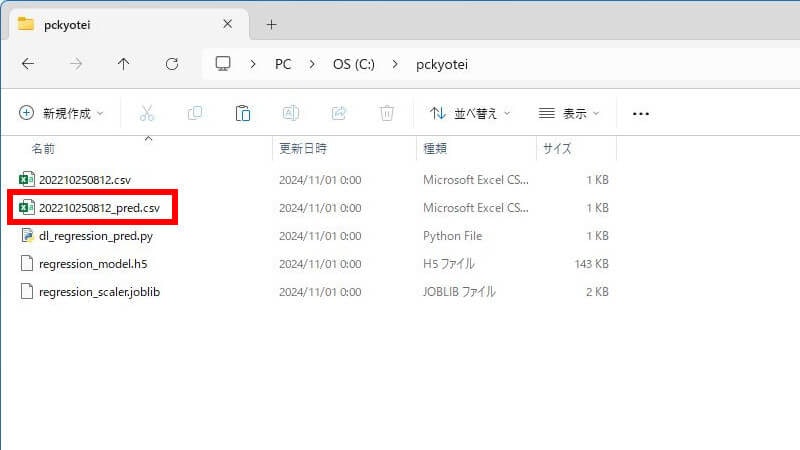Open the 表示 (View) dropdown
Image resolution: width=800 pixels, height=450 pixels.
[x=569, y=113]
